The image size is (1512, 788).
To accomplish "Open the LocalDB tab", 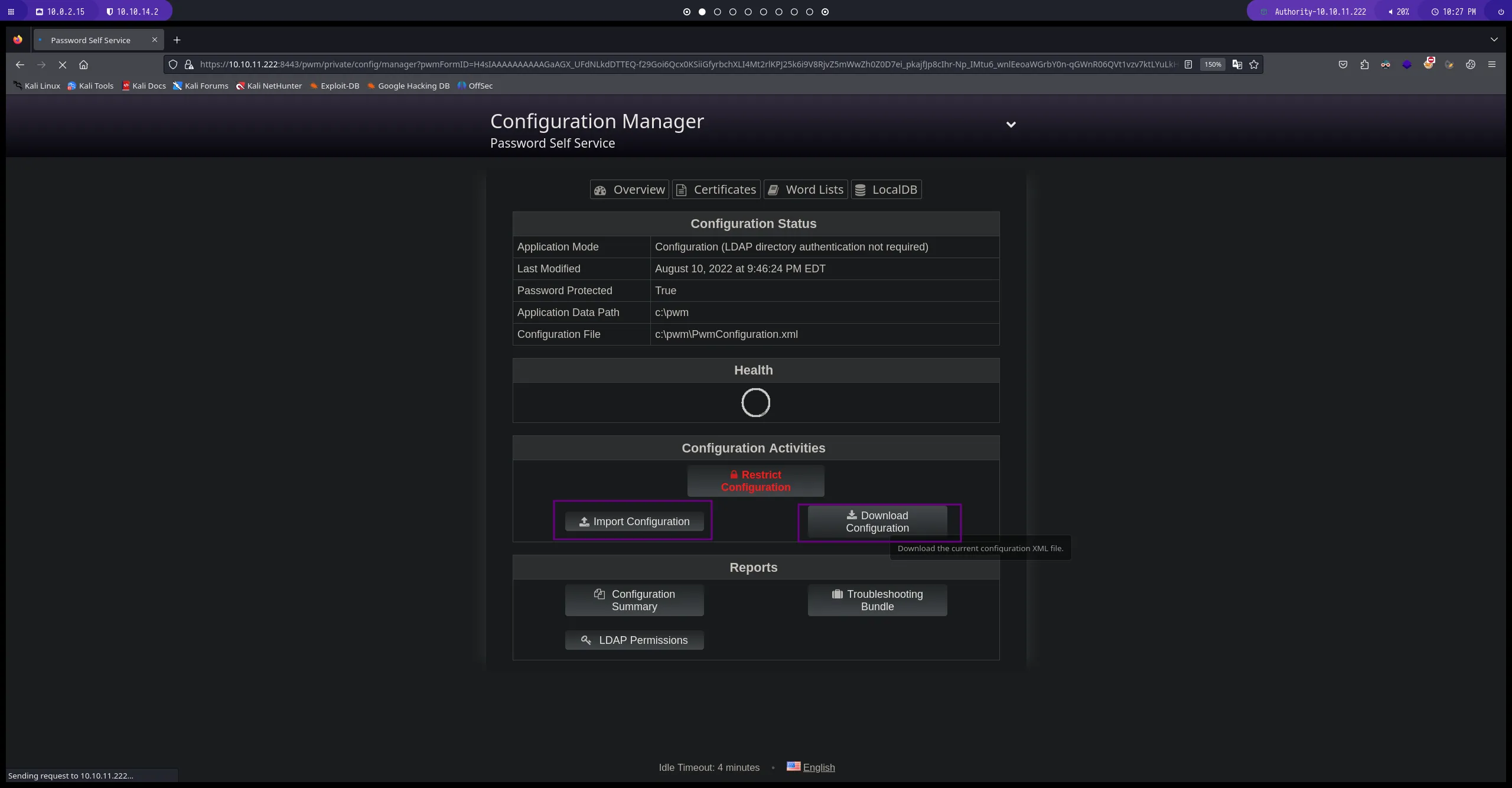I will coord(886,190).
